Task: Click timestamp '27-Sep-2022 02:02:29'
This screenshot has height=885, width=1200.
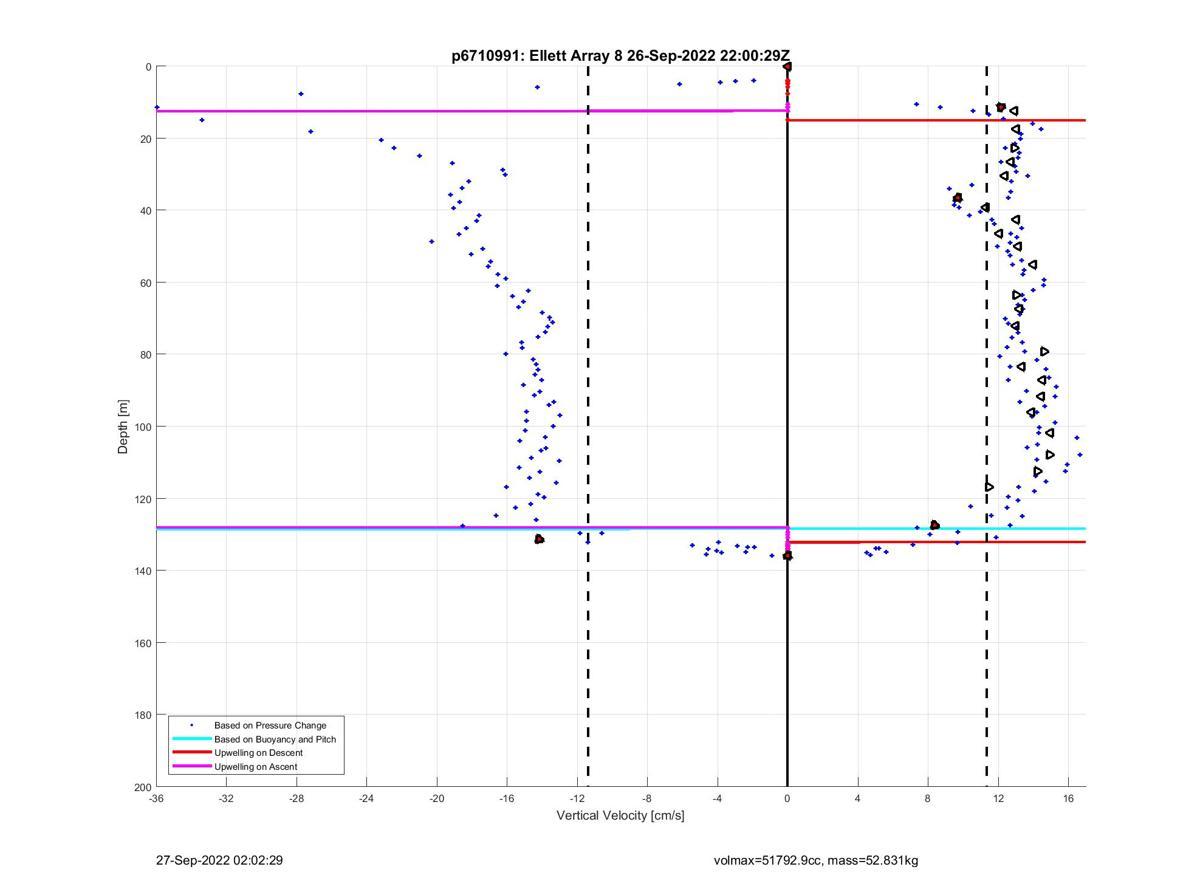Action: [219, 860]
